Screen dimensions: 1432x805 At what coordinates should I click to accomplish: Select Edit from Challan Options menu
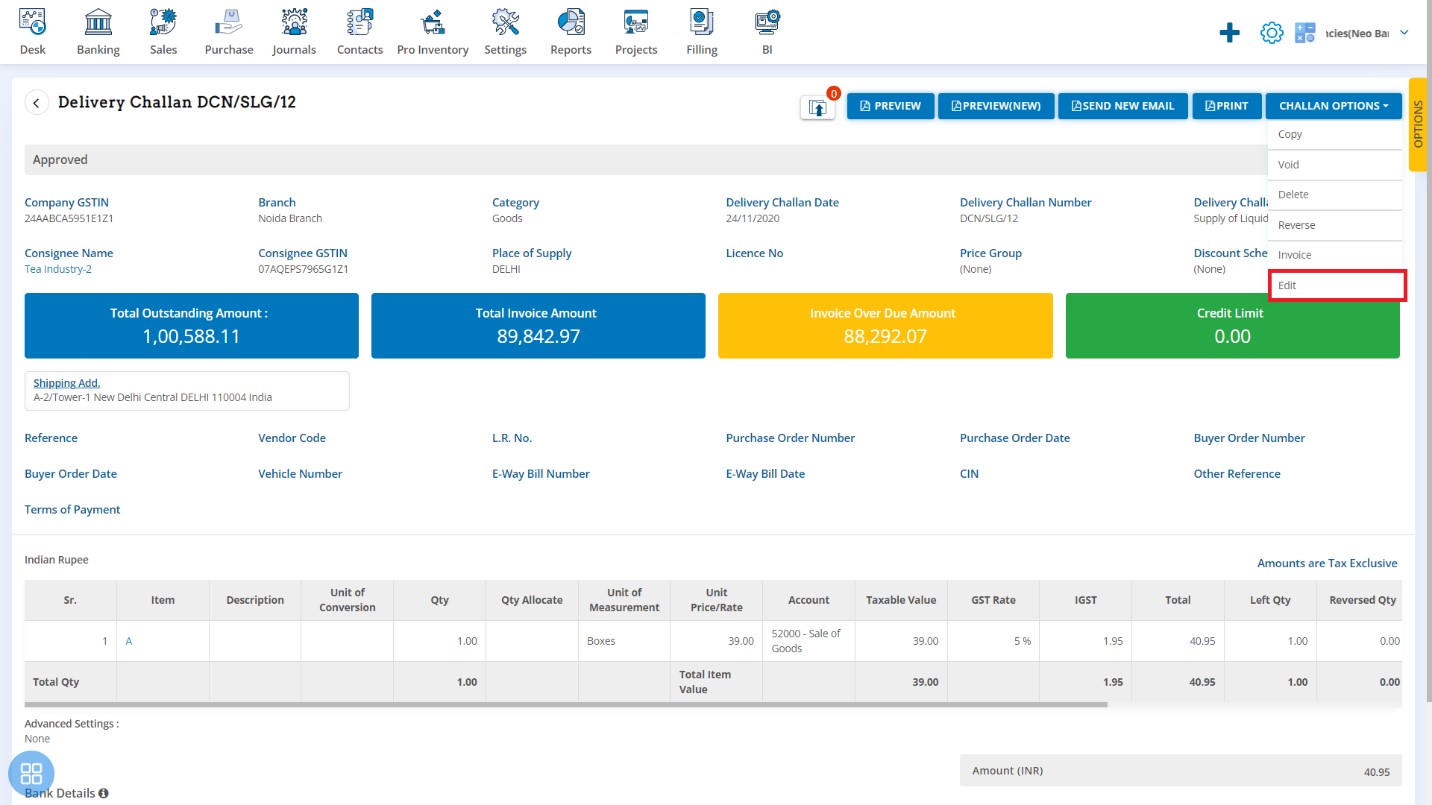coord(1337,285)
